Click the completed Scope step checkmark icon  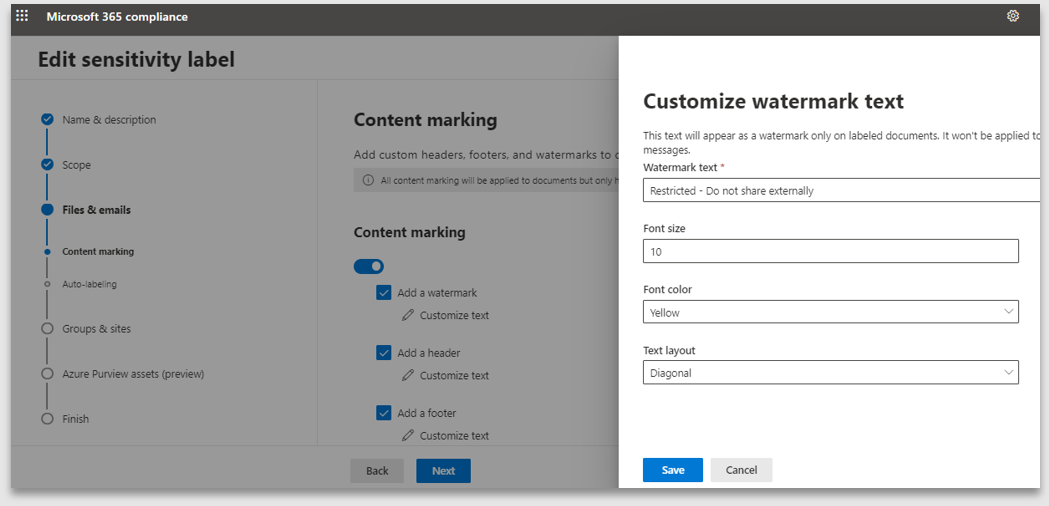click(47, 165)
